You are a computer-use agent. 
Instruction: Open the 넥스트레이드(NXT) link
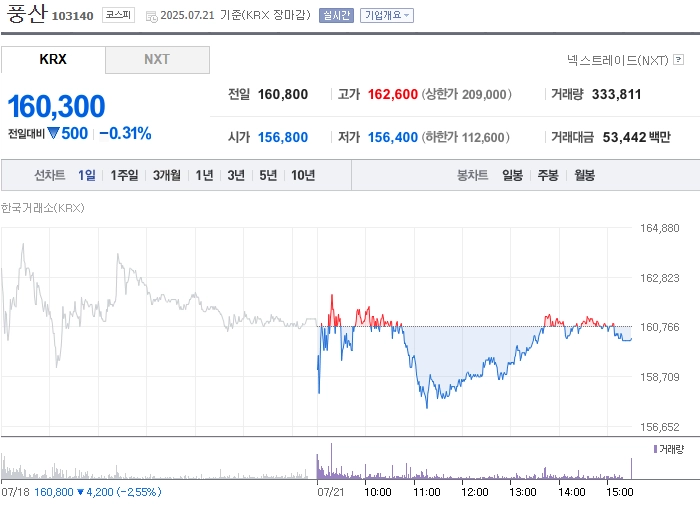click(617, 60)
